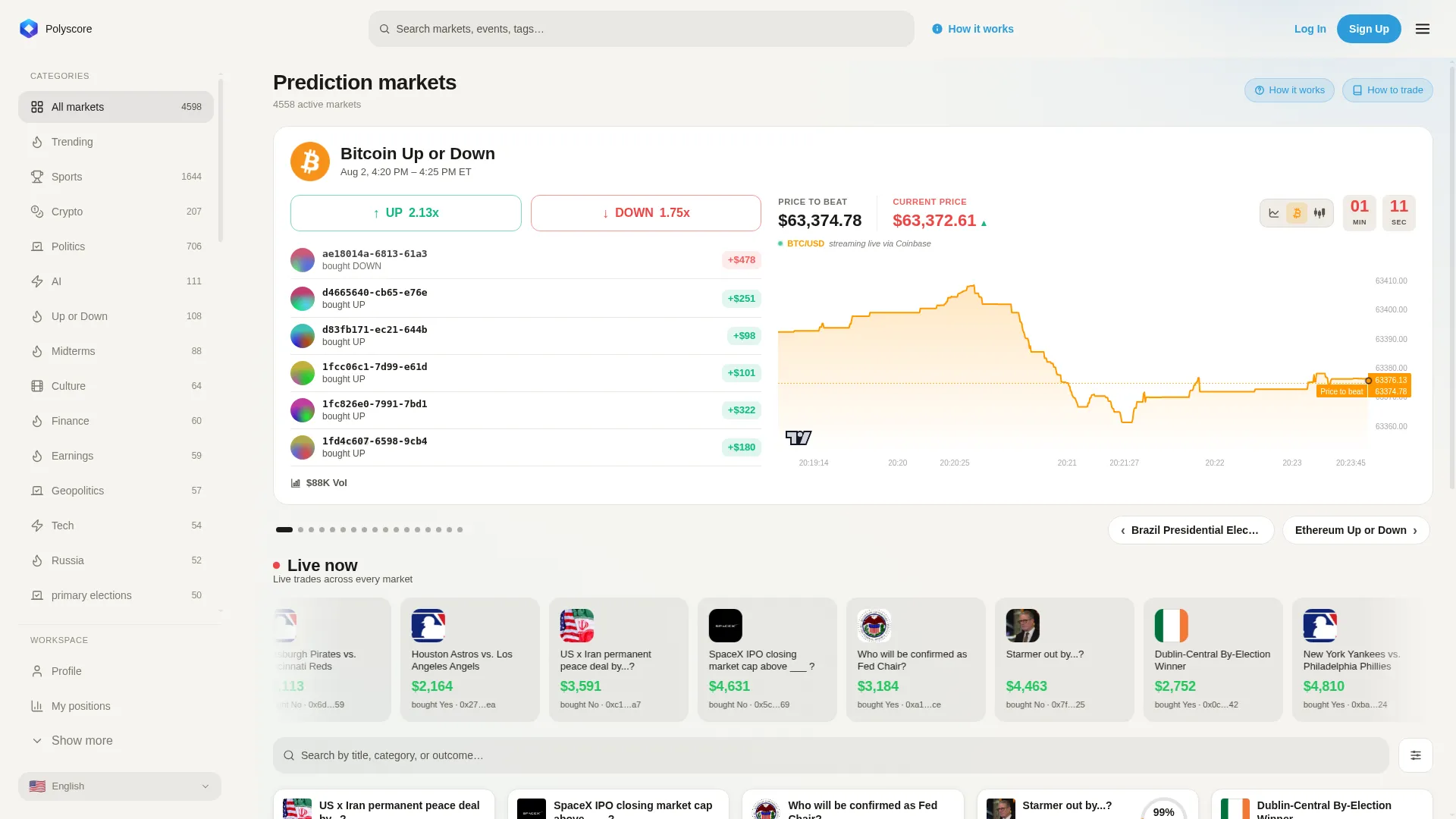This screenshot has width=1456, height=819.
Task: Click the MLB logo on Houston Astros card
Action: [x=428, y=626]
